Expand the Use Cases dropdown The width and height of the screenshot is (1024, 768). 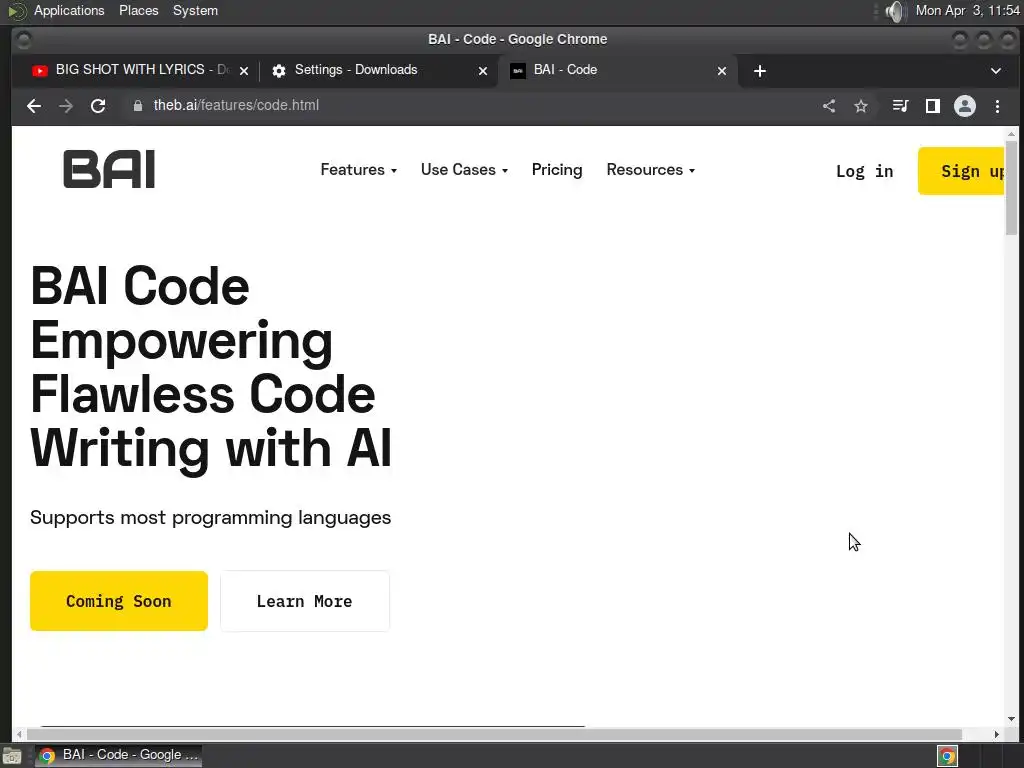464,170
